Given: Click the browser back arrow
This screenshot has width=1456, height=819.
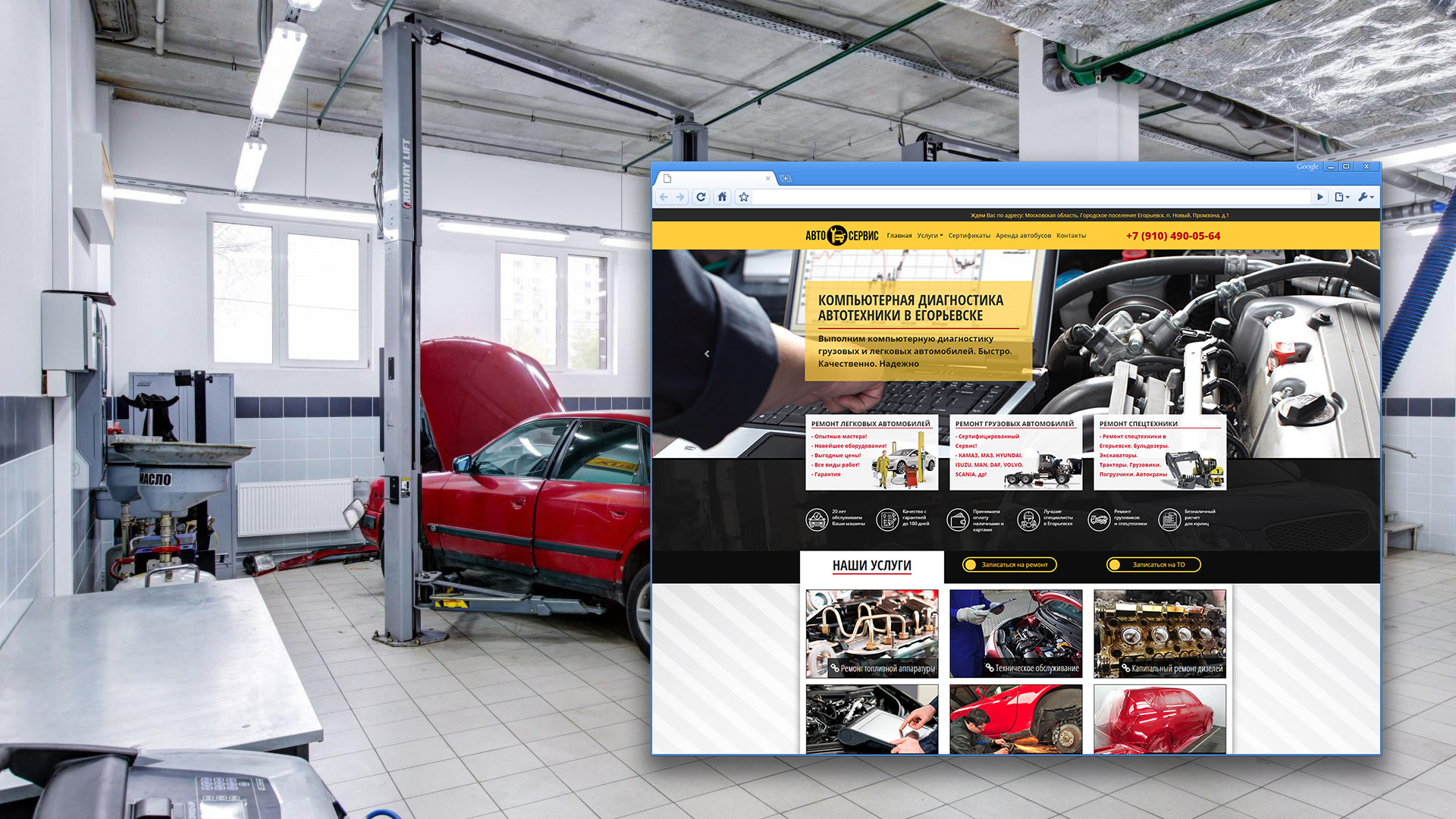Looking at the screenshot, I should [664, 197].
